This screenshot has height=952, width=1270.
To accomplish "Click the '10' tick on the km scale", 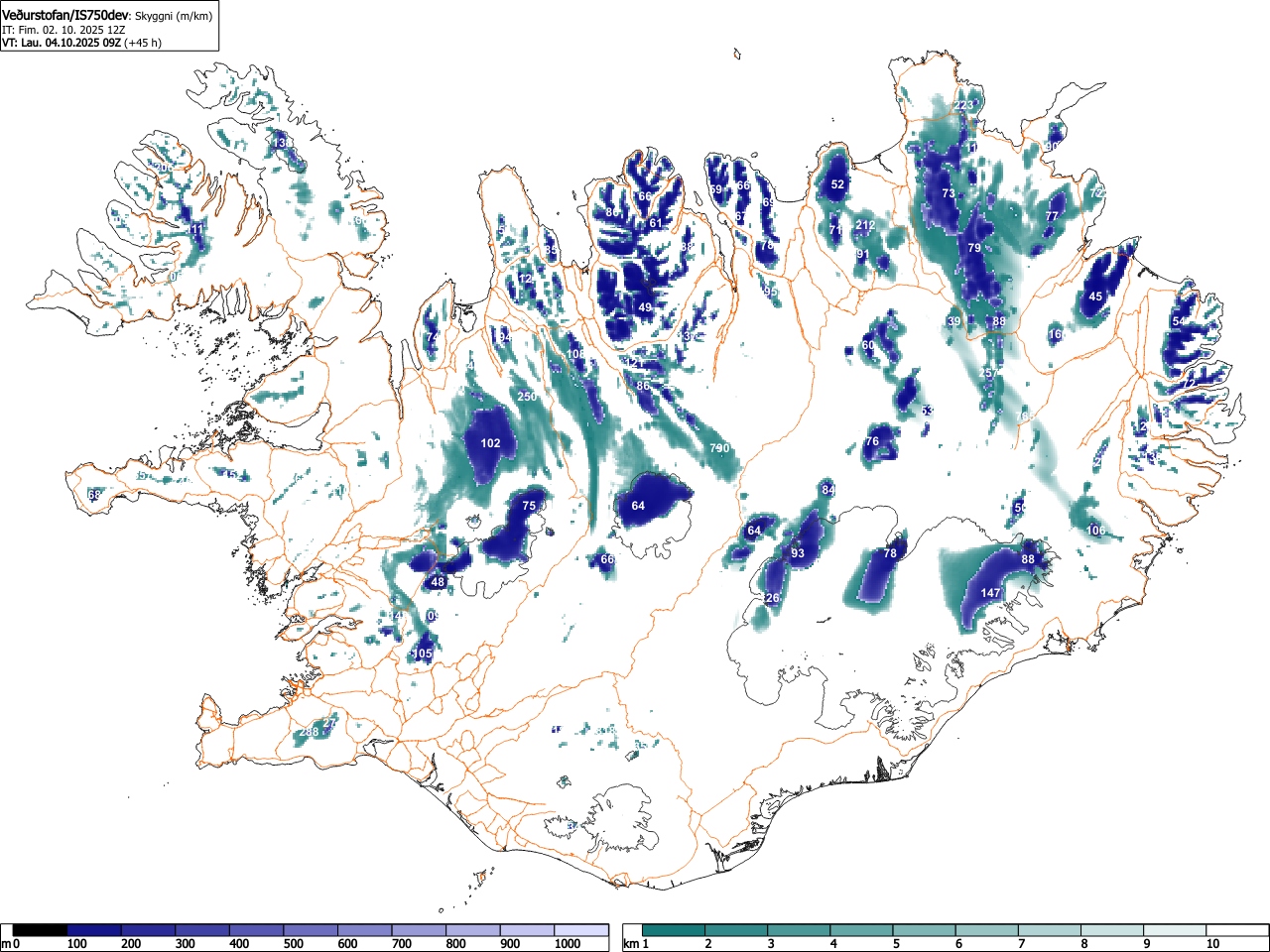I will (1211, 944).
